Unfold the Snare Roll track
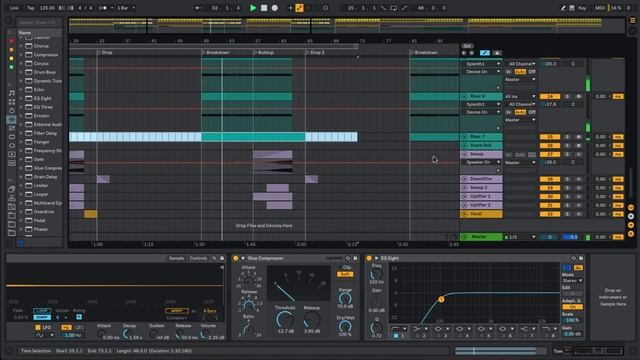The image size is (640, 360). click(464, 145)
